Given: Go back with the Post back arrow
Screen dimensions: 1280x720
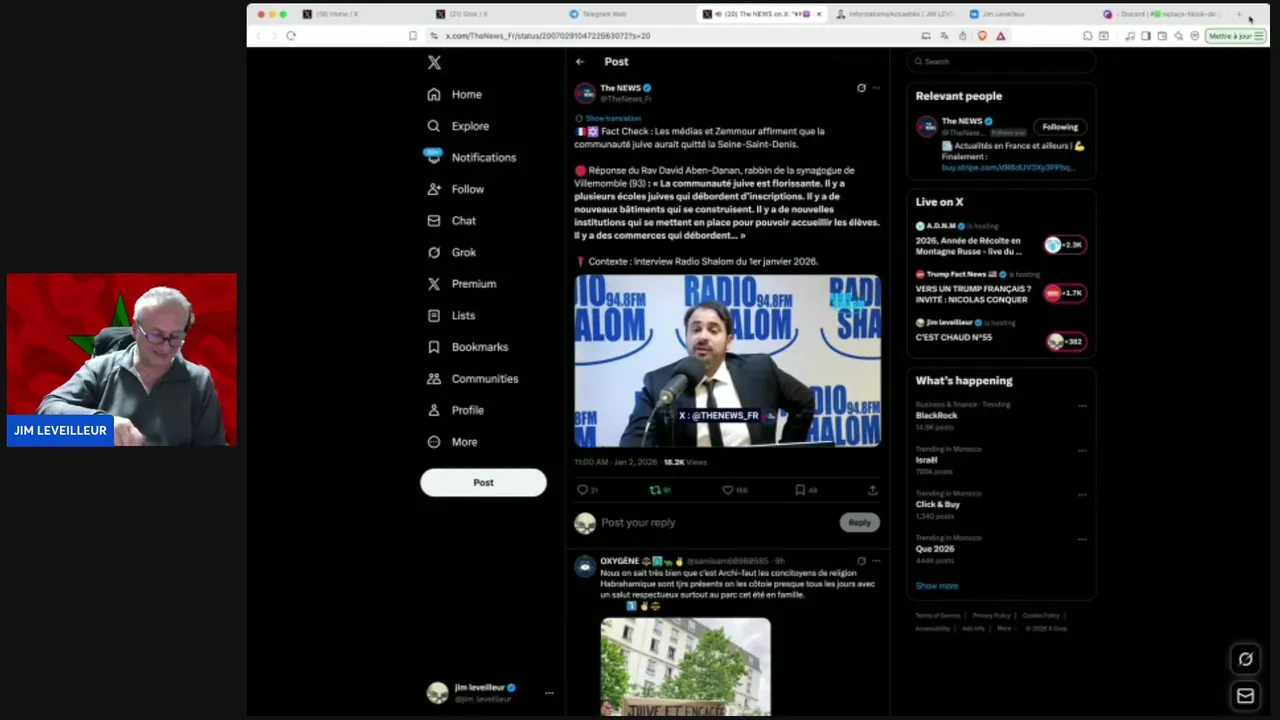Looking at the screenshot, I should coord(580,62).
